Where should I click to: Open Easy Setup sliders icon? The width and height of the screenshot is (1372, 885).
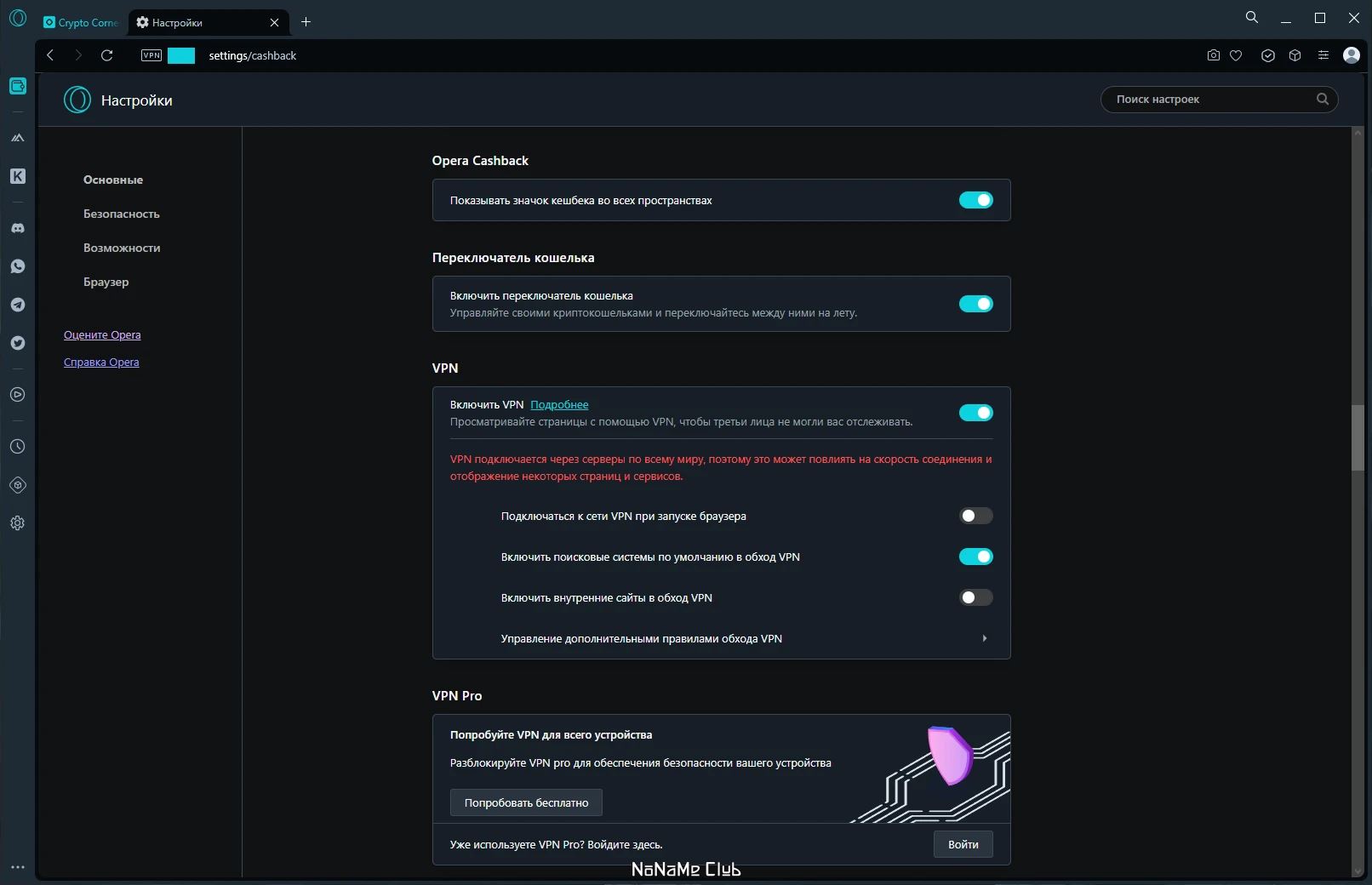point(1323,55)
